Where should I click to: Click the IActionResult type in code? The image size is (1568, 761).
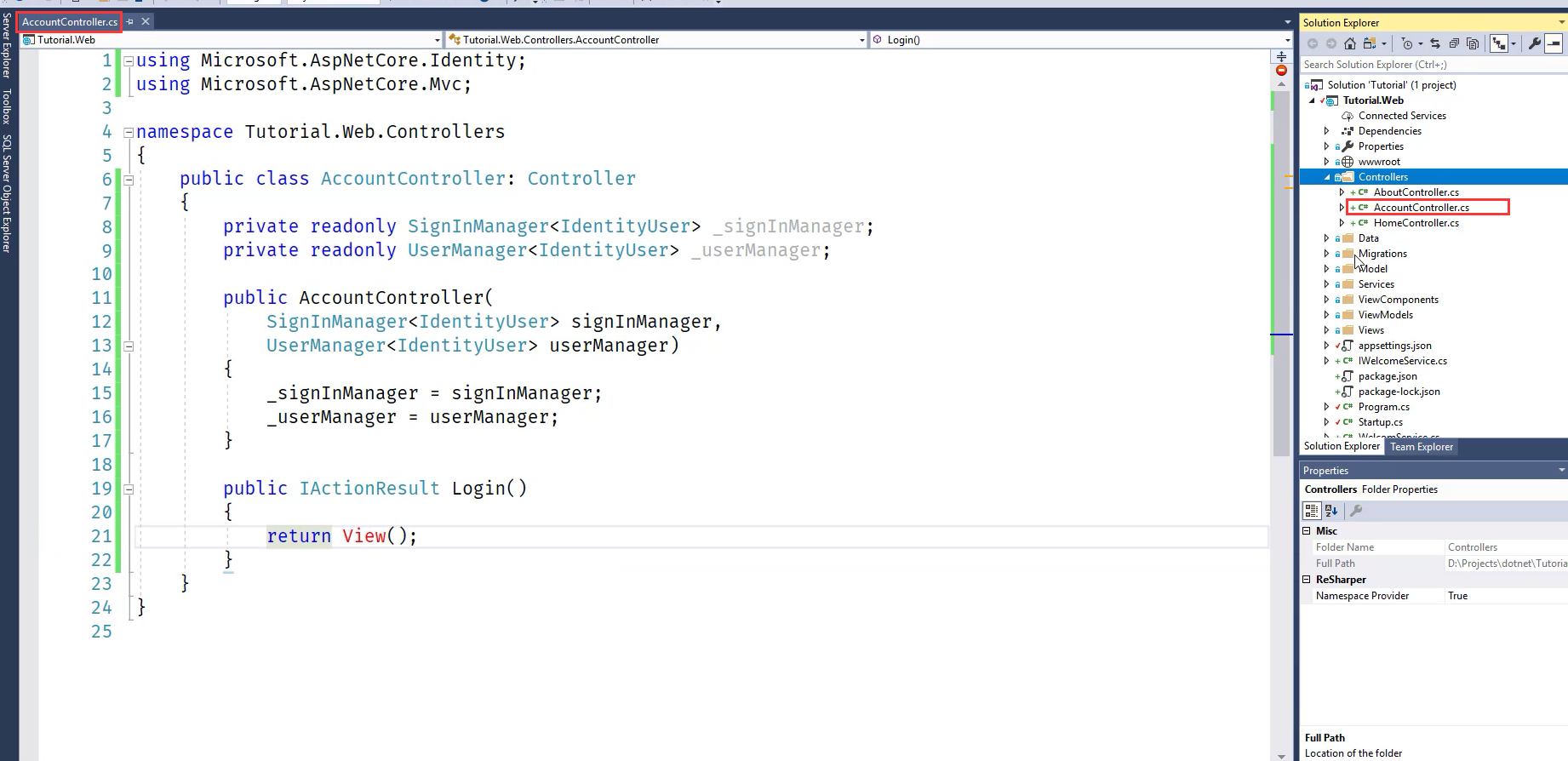point(369,489)
